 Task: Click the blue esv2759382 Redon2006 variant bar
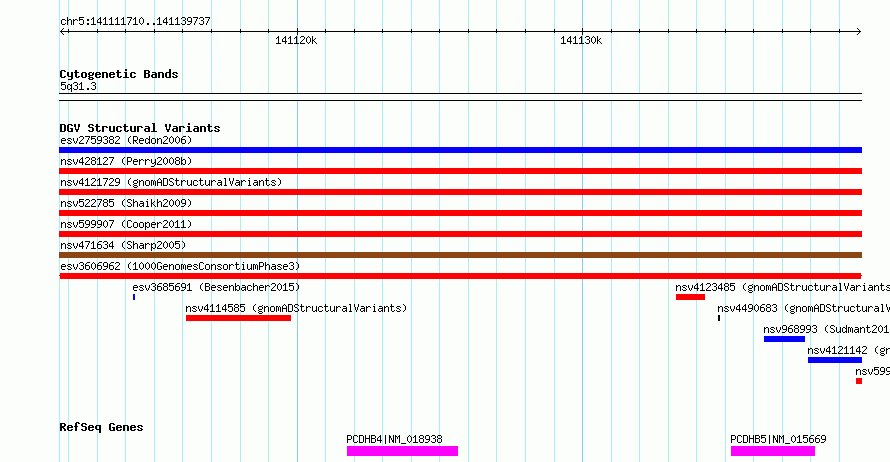[x=460, y=150]
